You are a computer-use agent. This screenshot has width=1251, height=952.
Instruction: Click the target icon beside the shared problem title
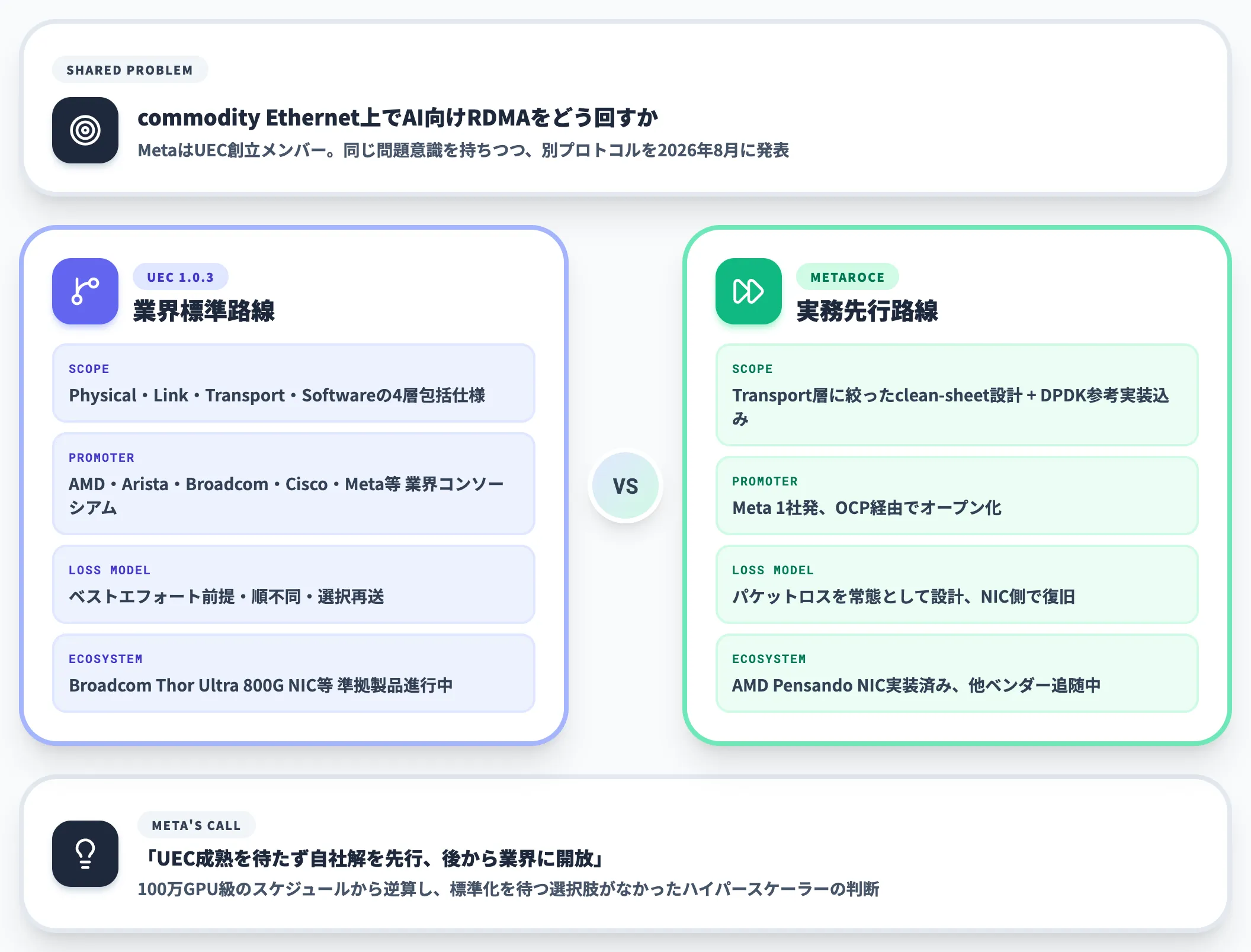tap(85, 130)
